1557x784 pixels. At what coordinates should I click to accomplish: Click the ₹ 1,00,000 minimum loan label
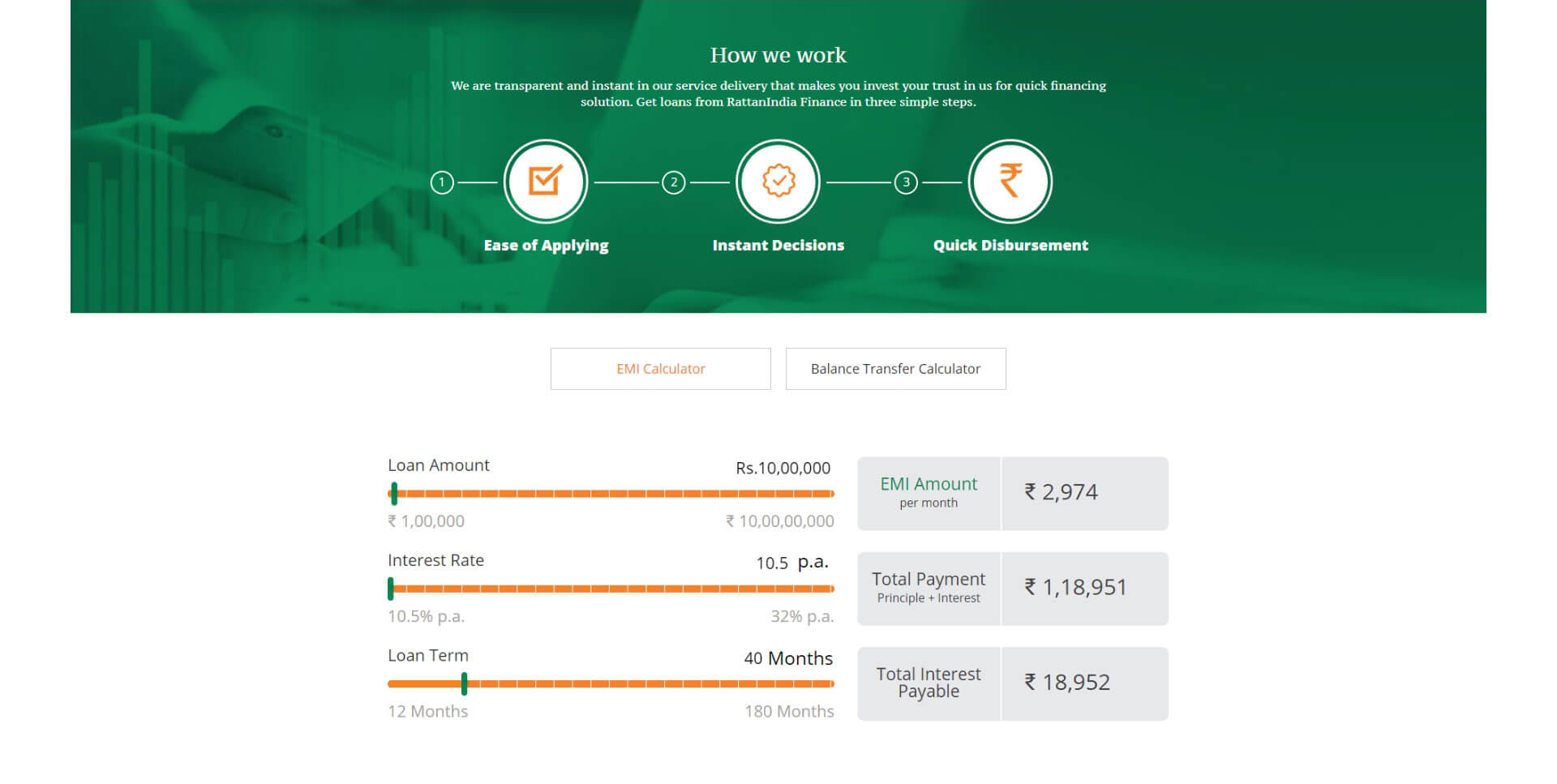pos(426,521)
